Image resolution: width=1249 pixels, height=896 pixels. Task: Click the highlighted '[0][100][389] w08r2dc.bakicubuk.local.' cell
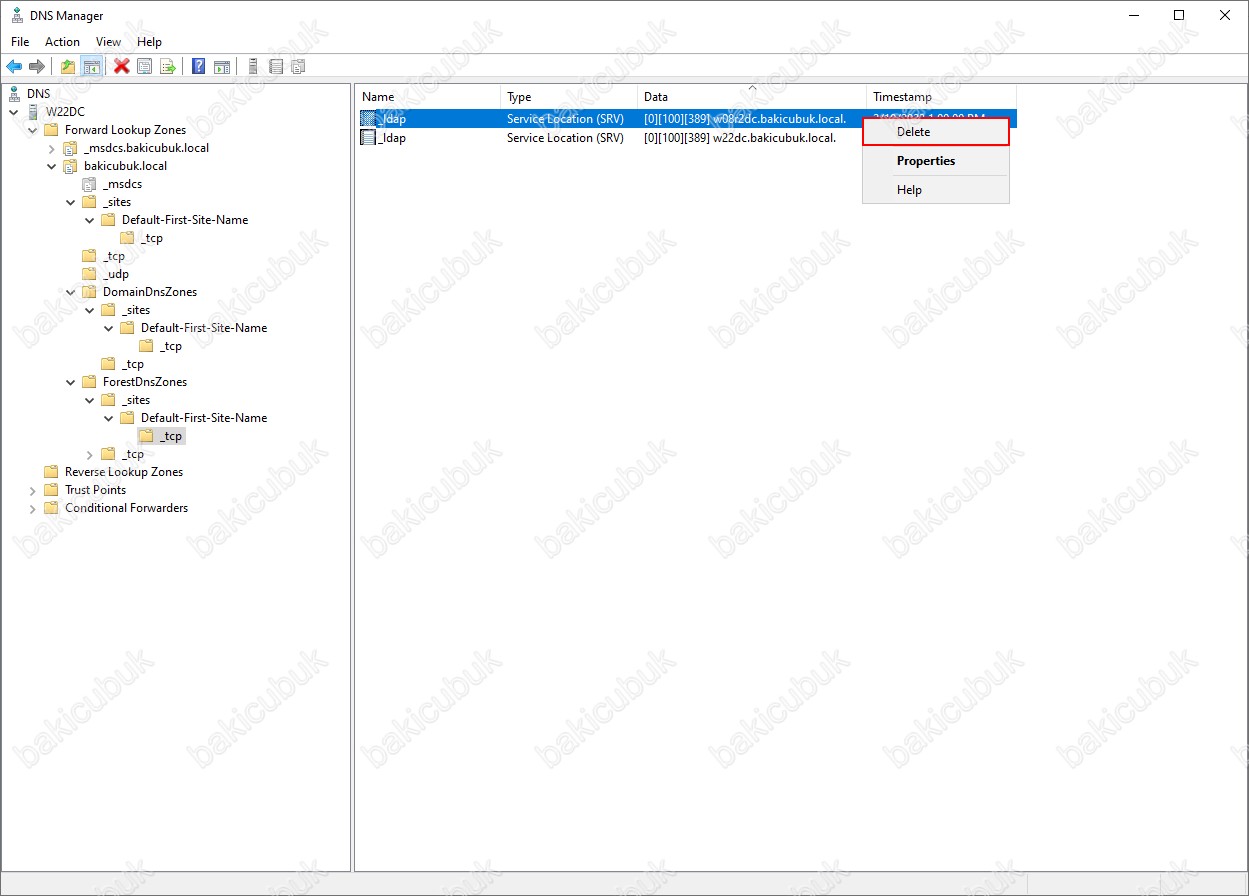[745, 119]
